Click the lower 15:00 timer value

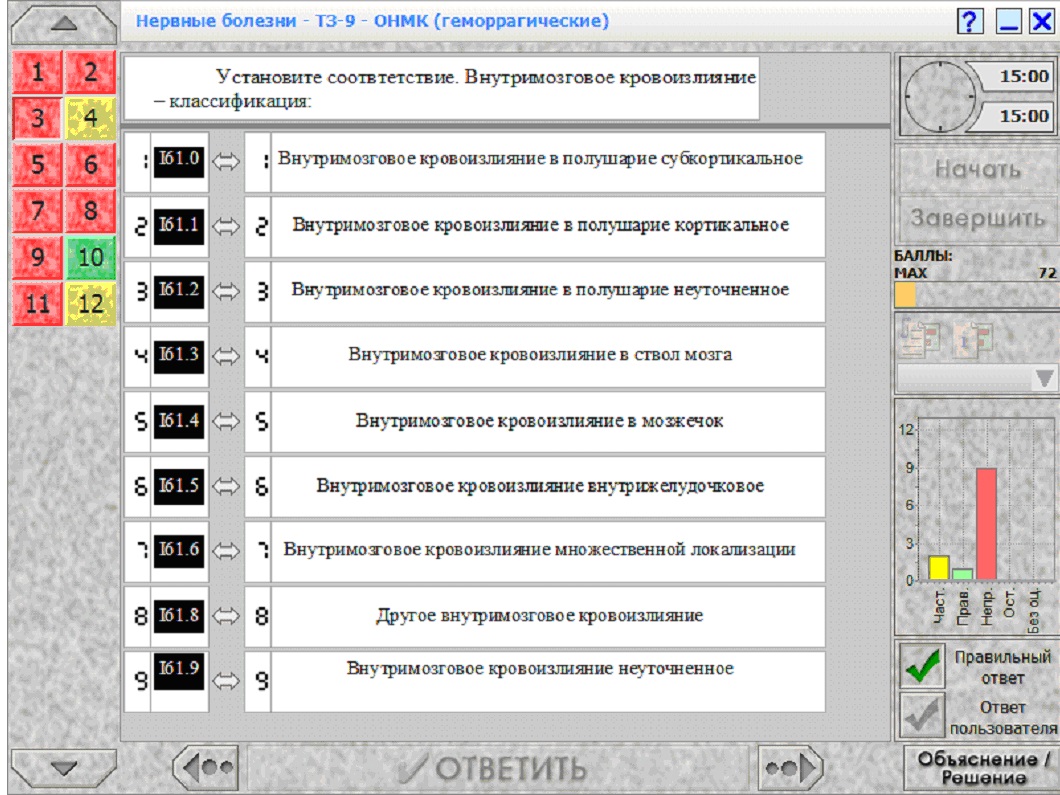[1023, 116]
